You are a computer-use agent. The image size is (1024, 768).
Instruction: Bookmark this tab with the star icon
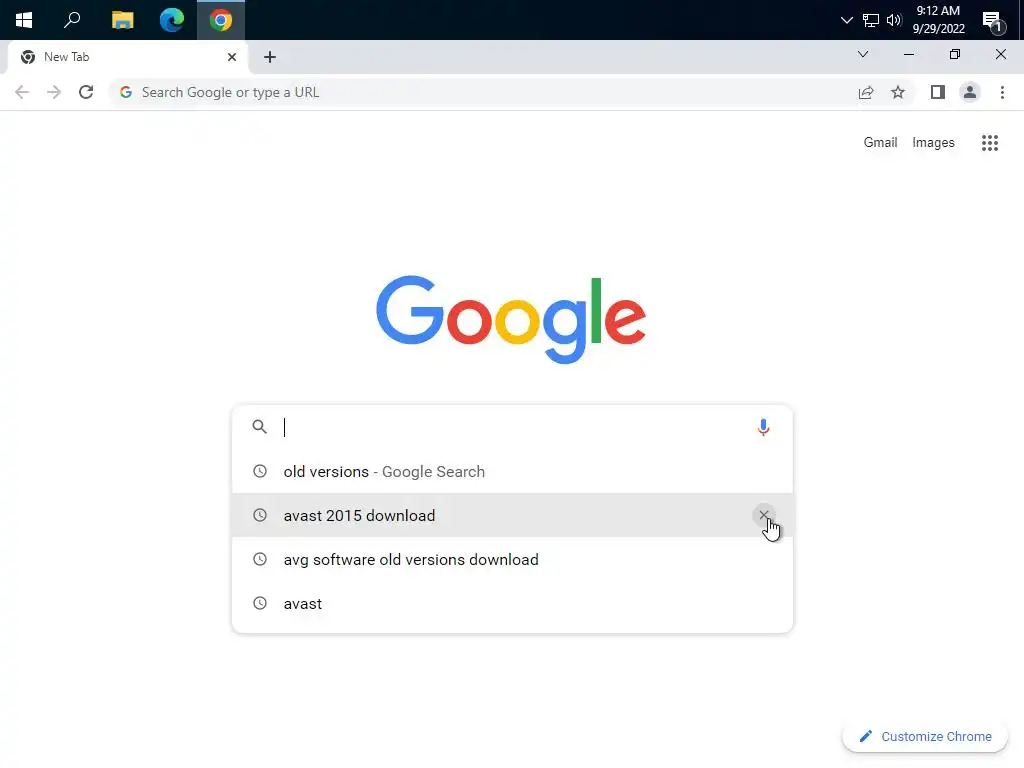click(898, 93)
